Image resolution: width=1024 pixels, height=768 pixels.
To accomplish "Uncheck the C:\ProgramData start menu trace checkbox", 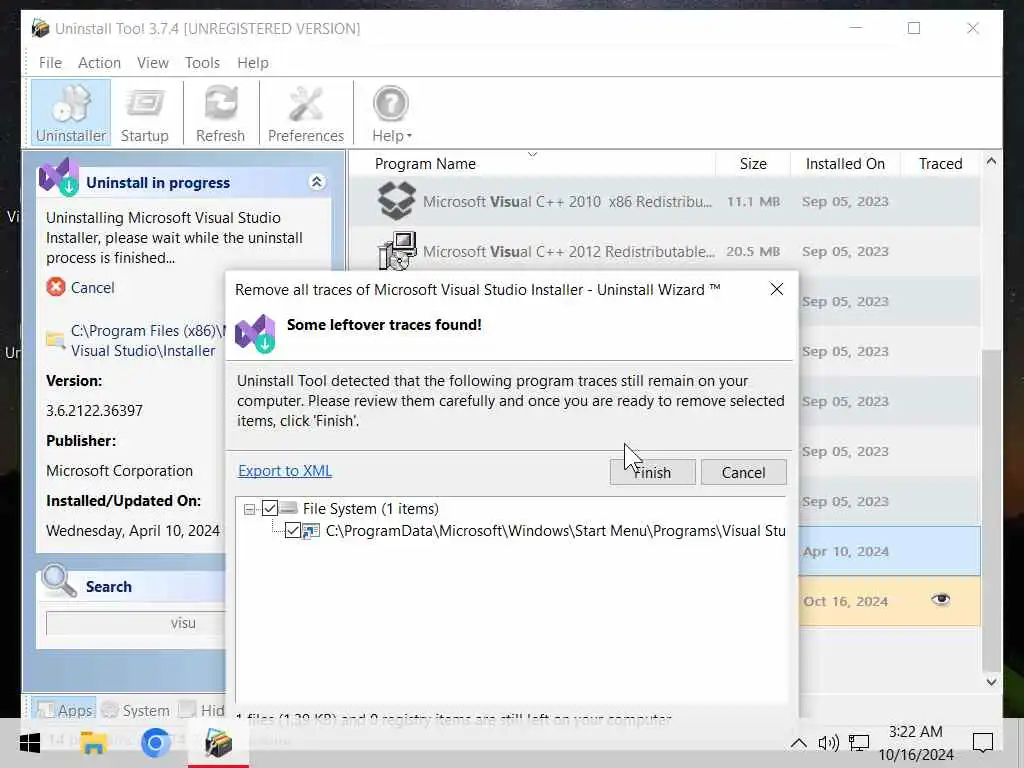I will [x=293, y=530].
